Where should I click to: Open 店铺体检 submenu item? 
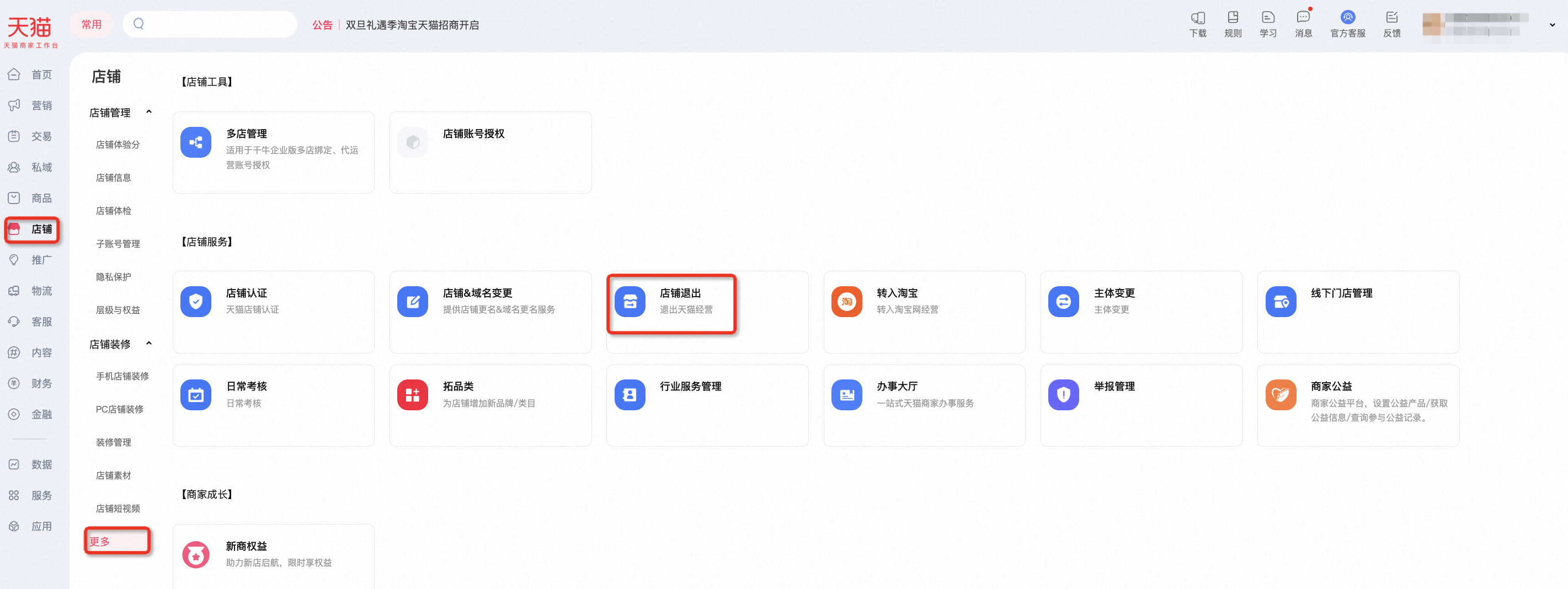click(113, 211)
